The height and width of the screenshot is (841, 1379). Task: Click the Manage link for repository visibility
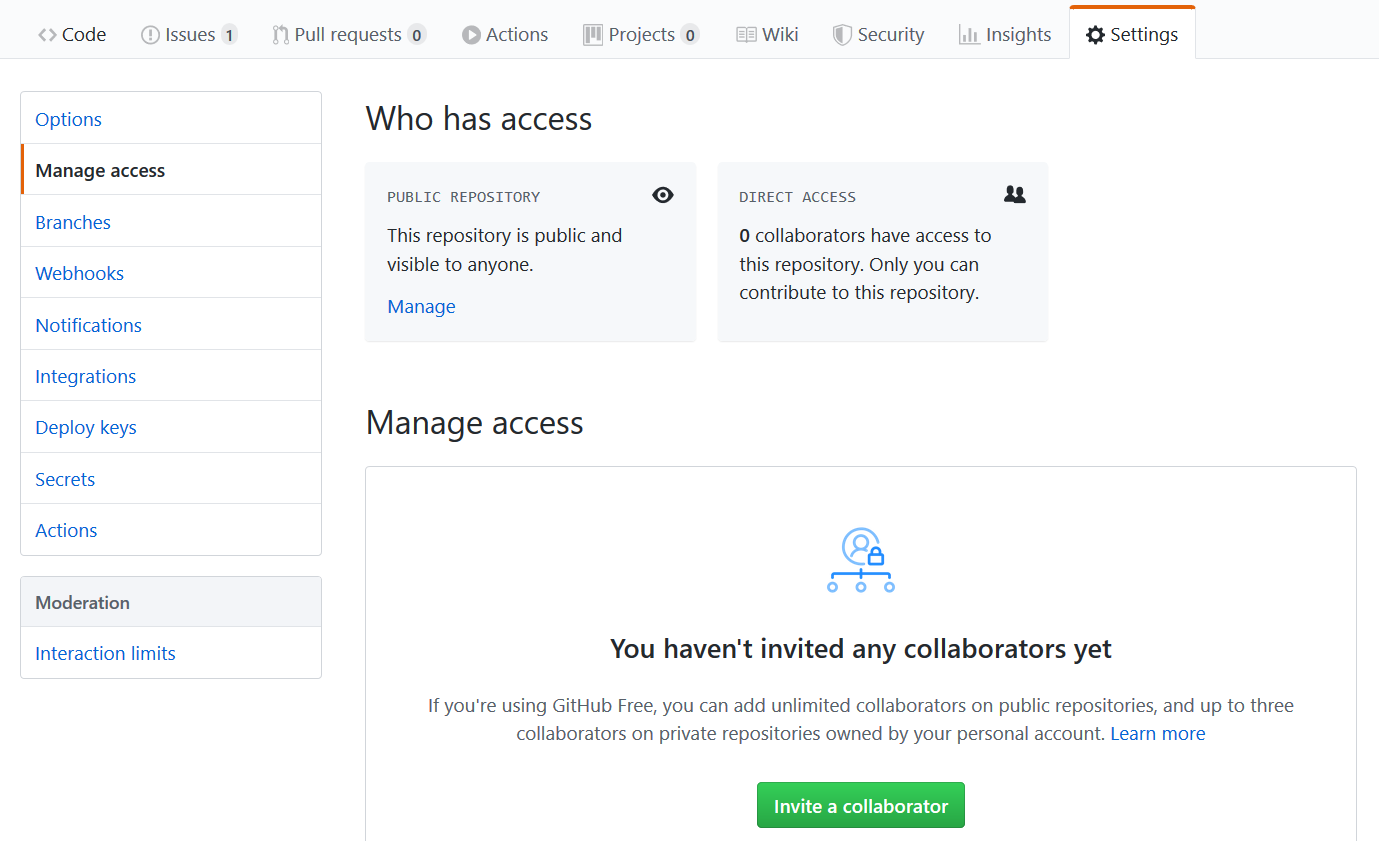click(421, 306)
